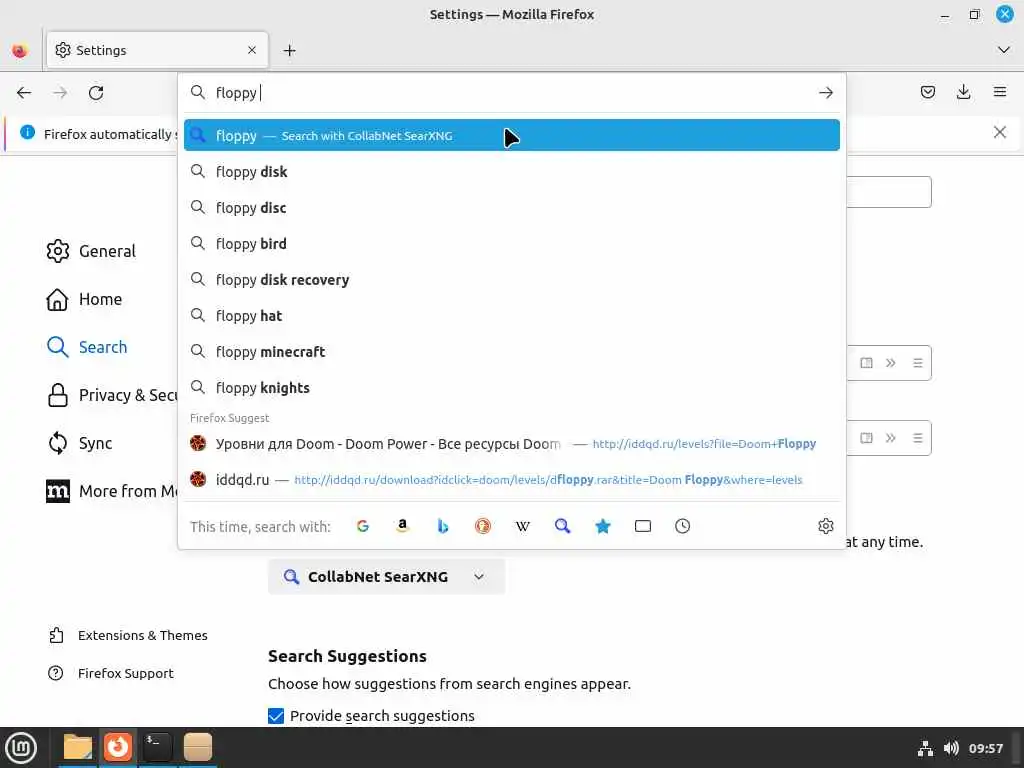Choose suggestion floppy hat
This screenshot has width=1024, height=768.
click(x=512, y=316)
